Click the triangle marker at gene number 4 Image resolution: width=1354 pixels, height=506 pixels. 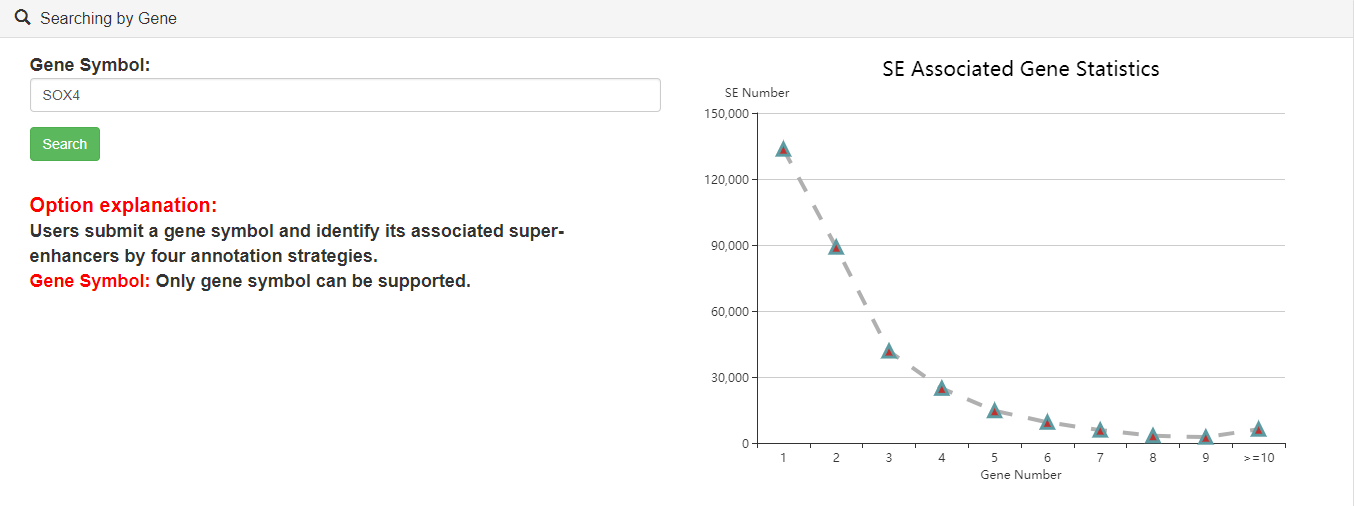tap(942, 388)
